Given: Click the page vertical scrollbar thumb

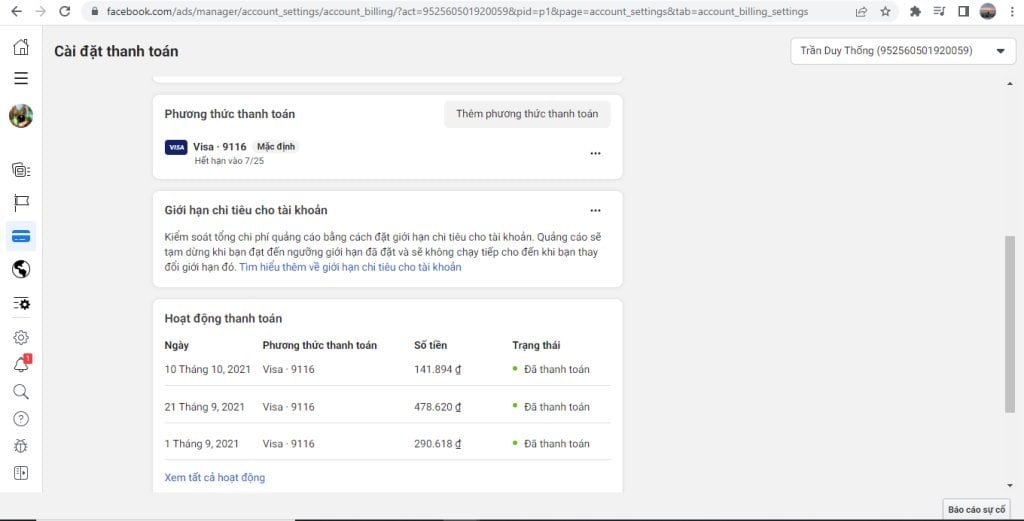Looking at the screenshot, I should [x=1010, y=324].
